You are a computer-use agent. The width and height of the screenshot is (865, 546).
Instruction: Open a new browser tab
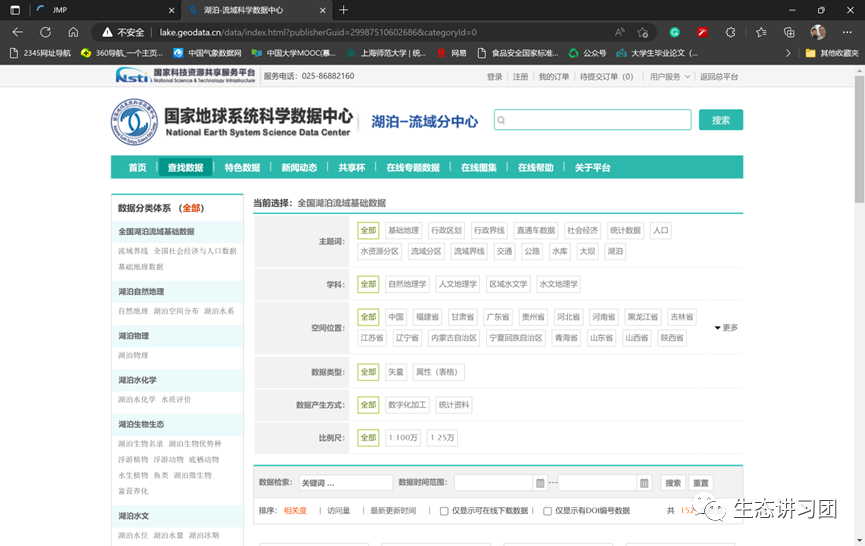click(344, 10)
